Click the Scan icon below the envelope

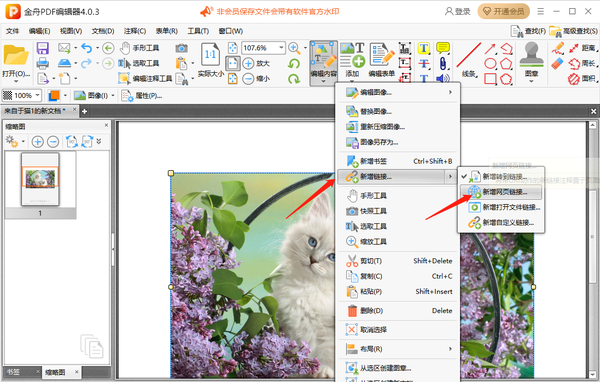[x=64, y=63]
